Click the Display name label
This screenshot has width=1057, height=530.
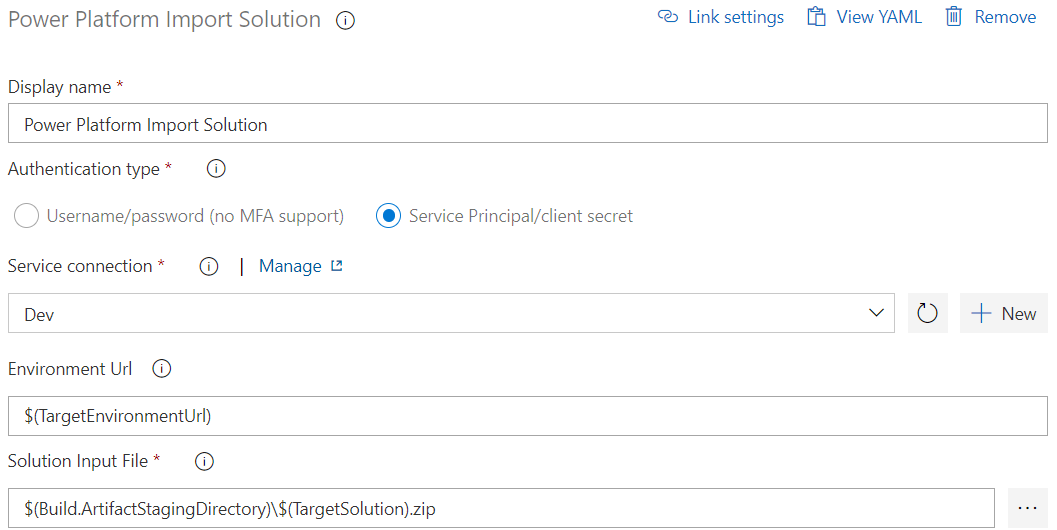point(59,88)
